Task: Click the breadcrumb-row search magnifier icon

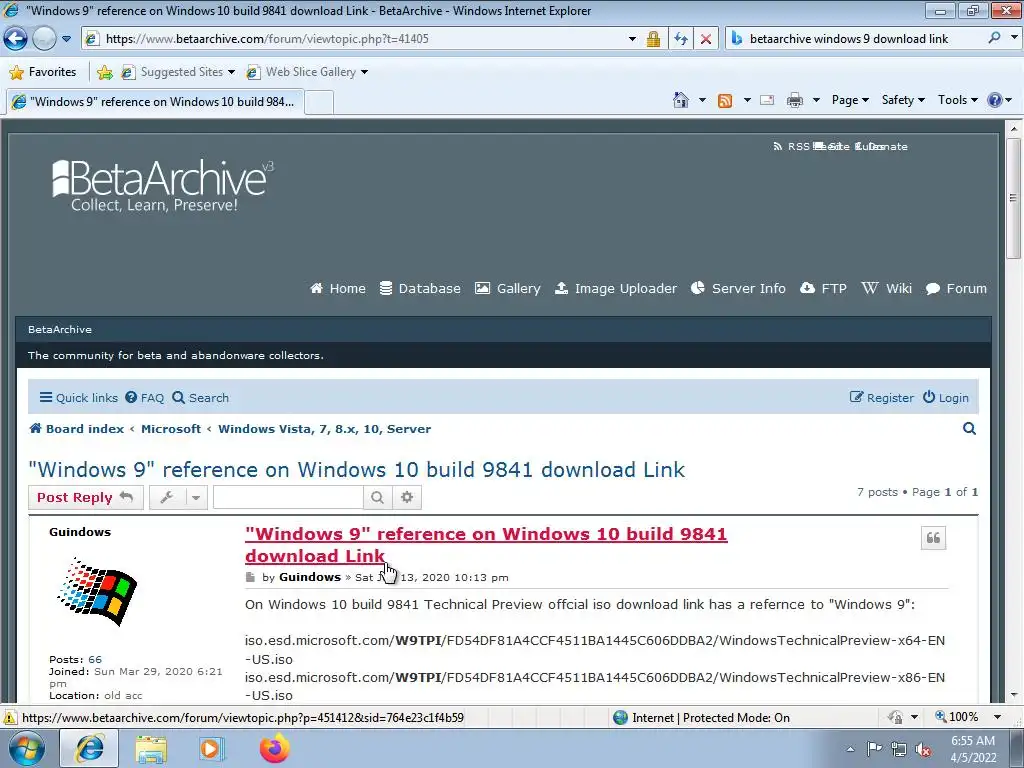Action: (970, 428)
